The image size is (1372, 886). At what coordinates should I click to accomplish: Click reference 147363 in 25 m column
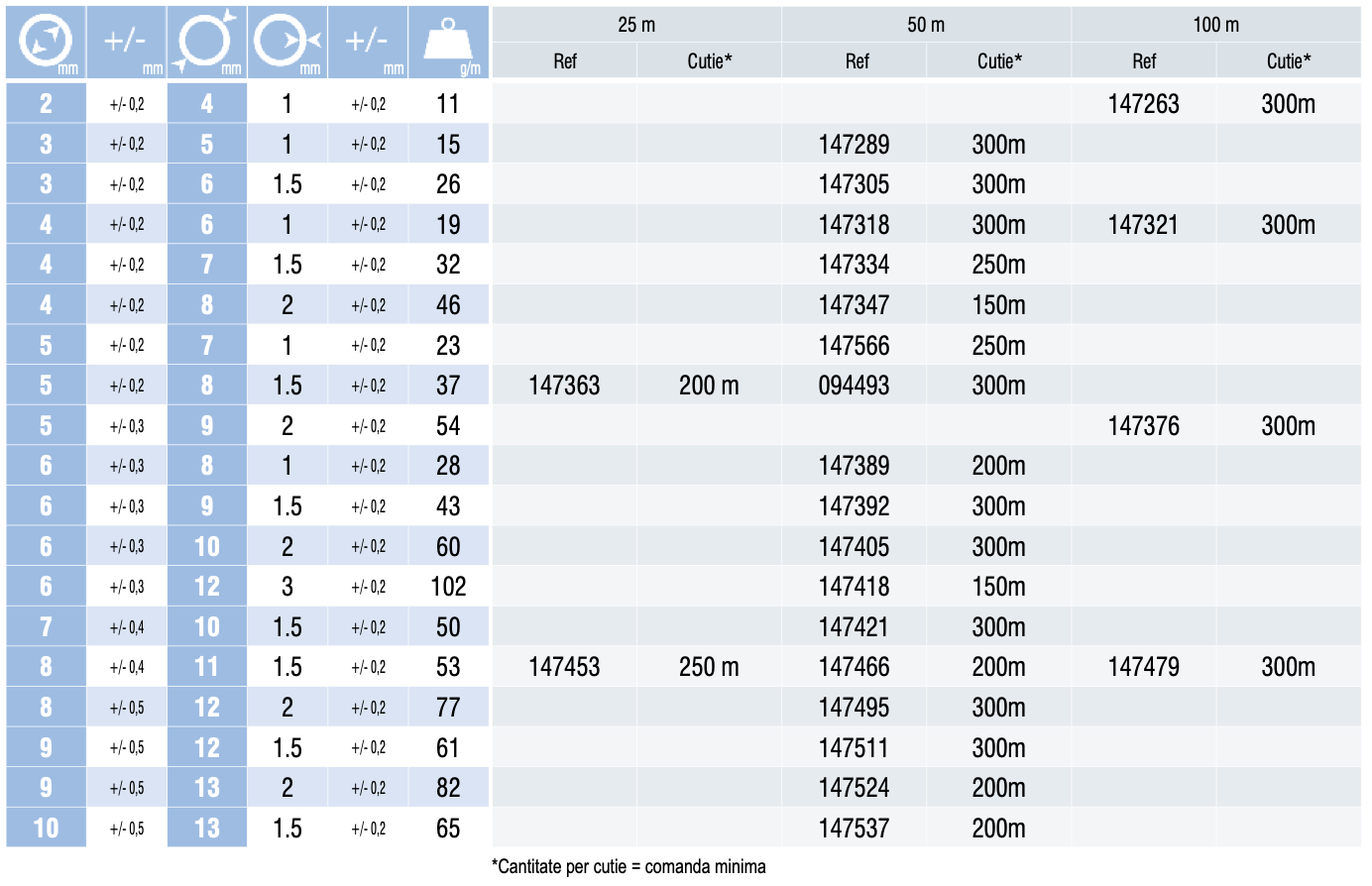pos(564,386)
